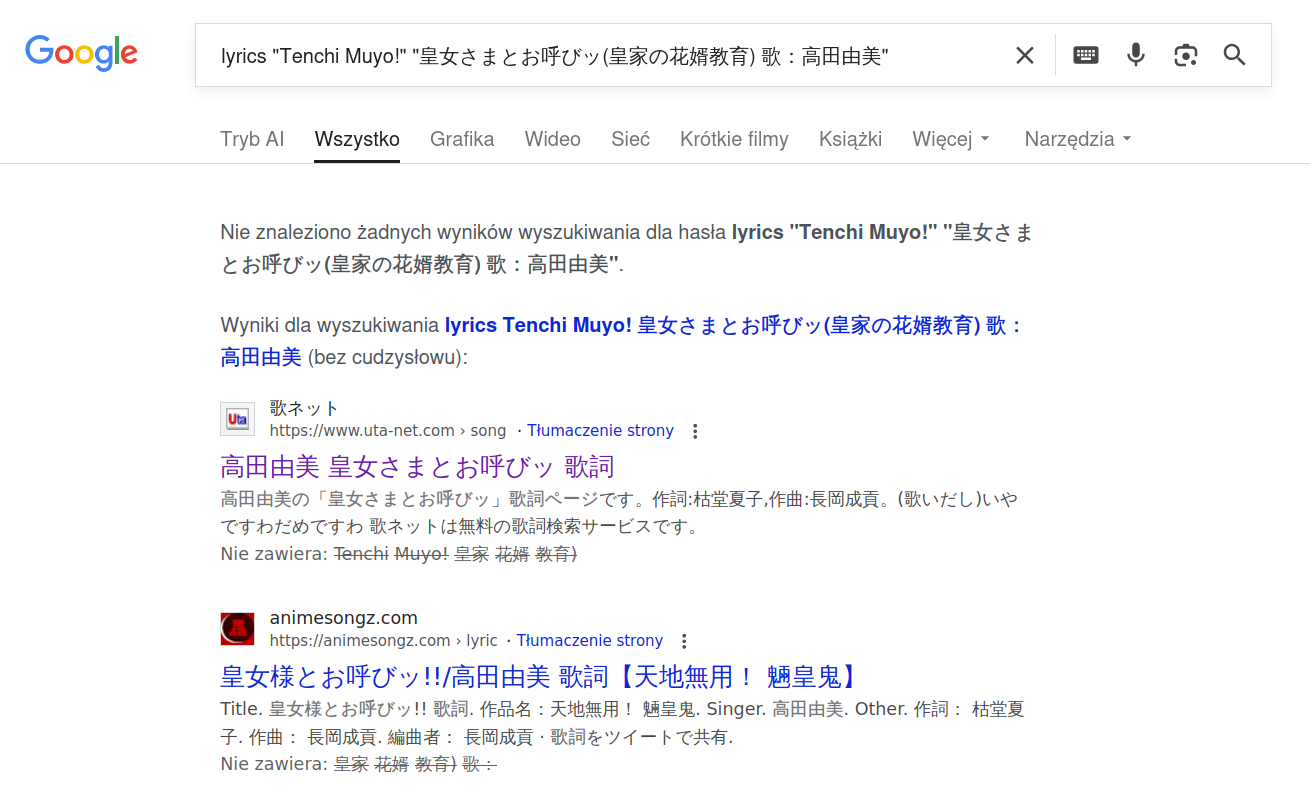The image size is (1310, 798).
Task: Click inside the search query text field
Action: pyautogui.click(x=600, y=56)
